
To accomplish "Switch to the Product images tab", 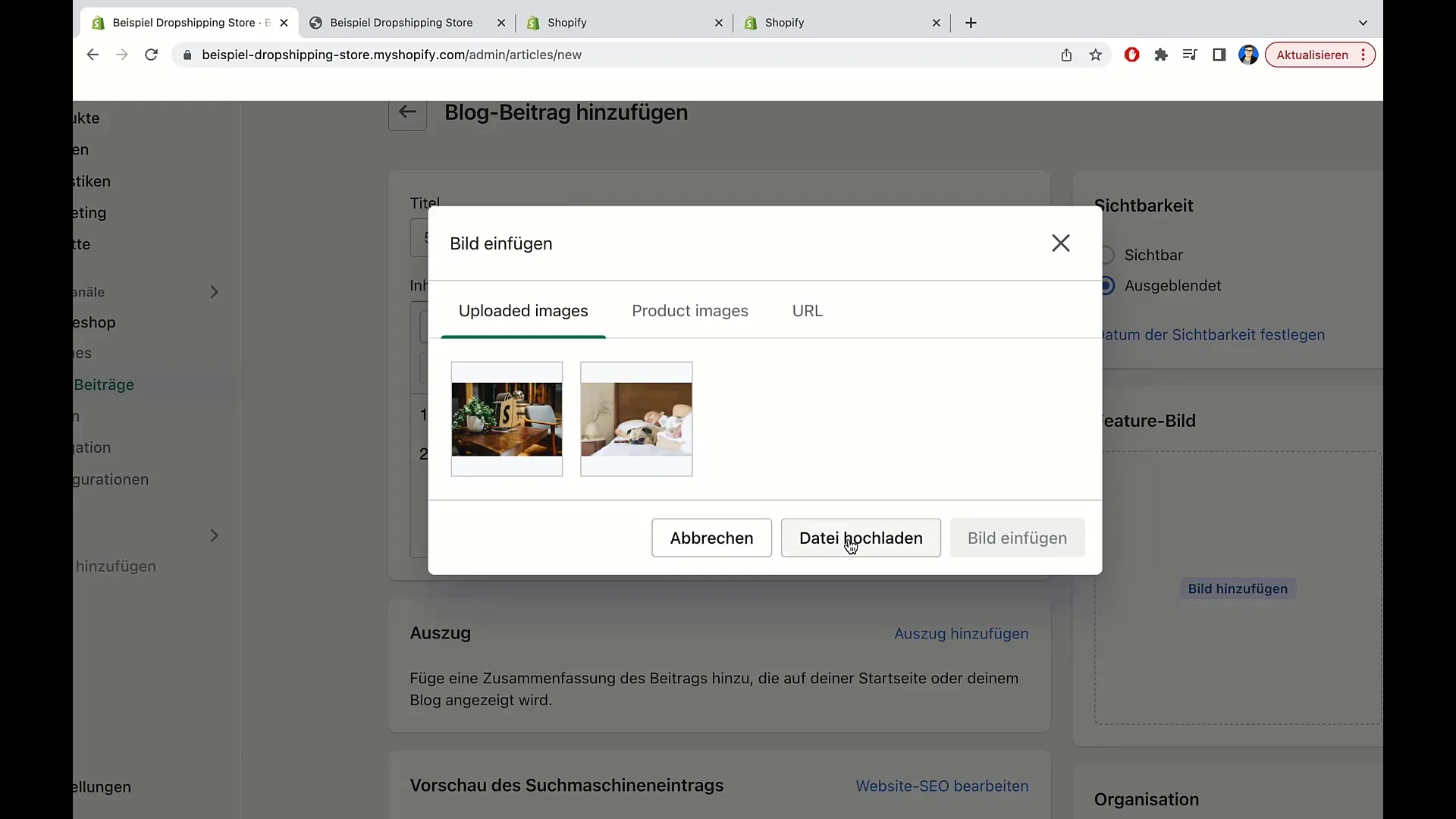I will [x=689, y=310].
